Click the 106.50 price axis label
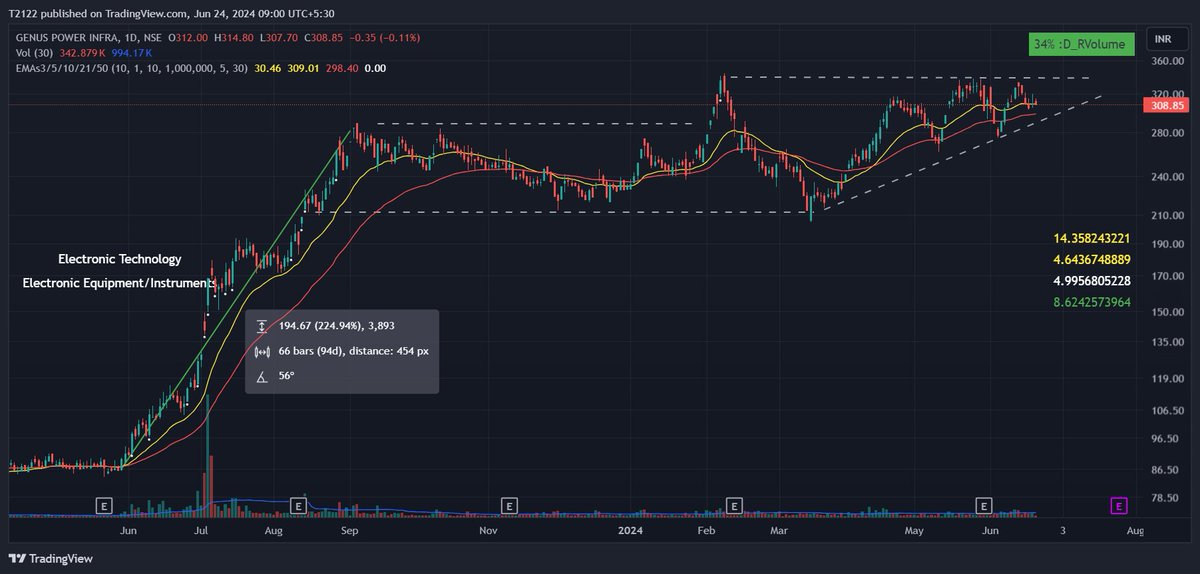Image resolution: width=1200 pixels, height=574 pixels. pos(1166,410)
